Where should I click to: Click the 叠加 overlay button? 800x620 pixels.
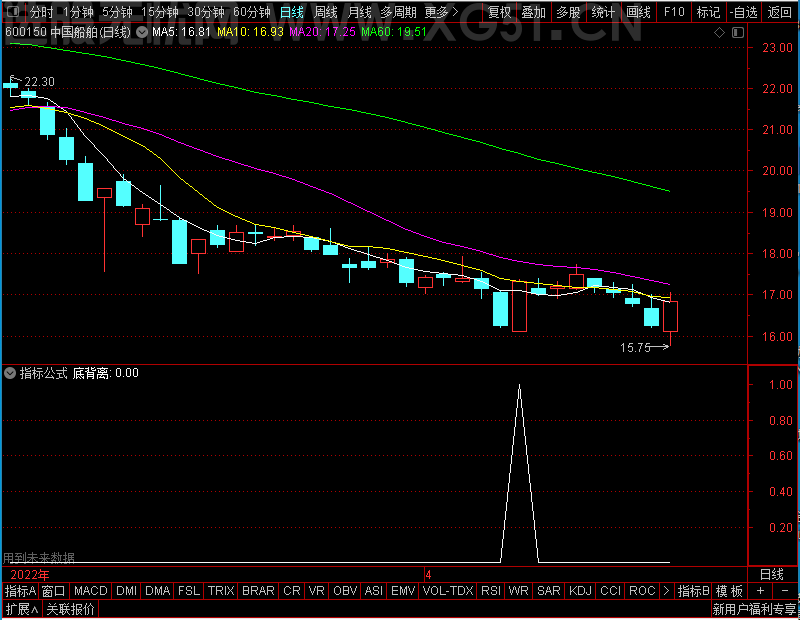pyautogui.click(x=533, y=12)
